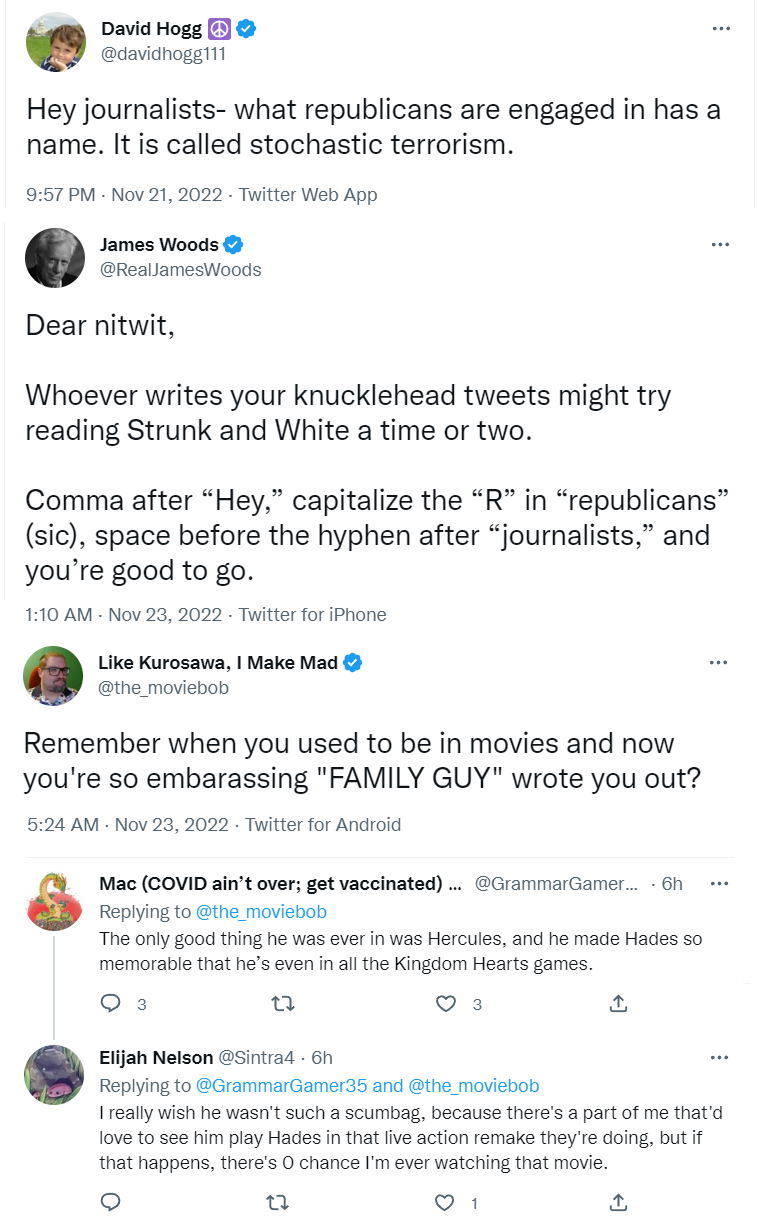The image size is (757, 1229).
Task: Open the @RealJamesWoods handle
Action: coord(180,269)
